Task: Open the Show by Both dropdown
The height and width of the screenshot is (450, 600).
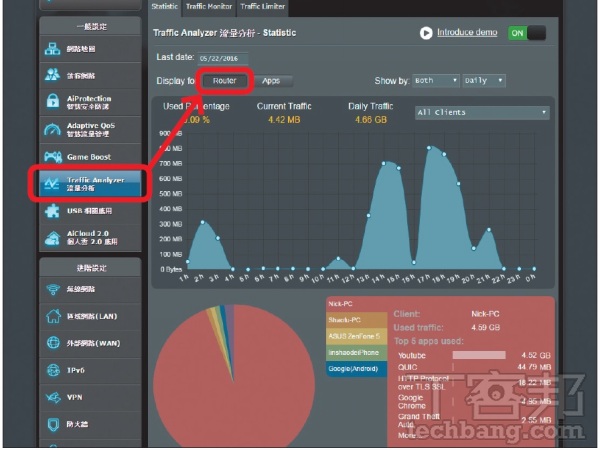Action: (436, 81)
